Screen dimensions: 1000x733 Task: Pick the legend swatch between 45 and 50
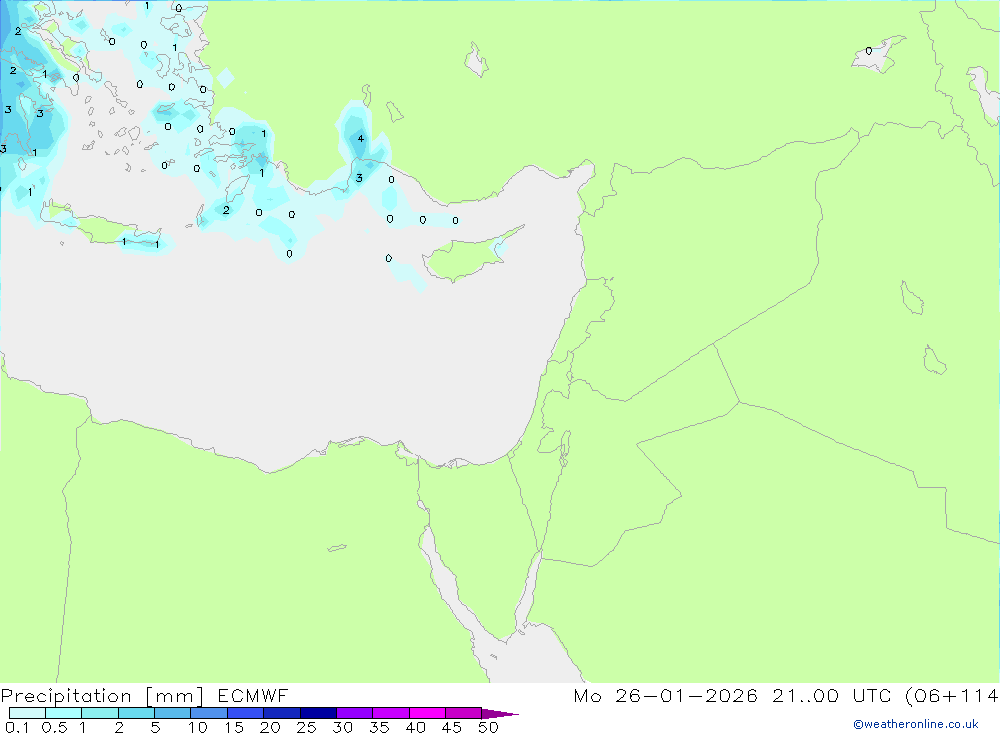463,713
